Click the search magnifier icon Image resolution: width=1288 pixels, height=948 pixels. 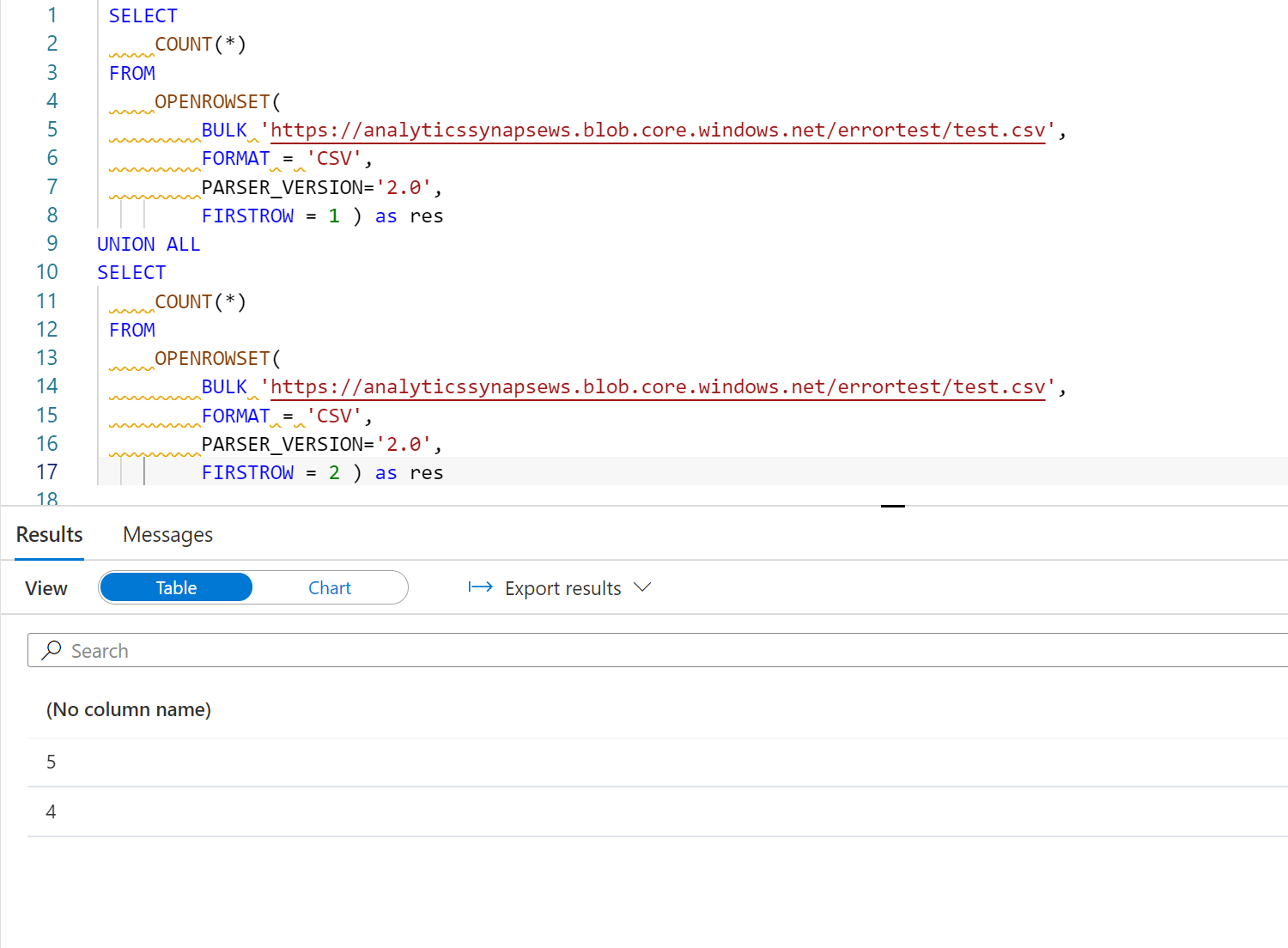click(x=52, y=650)
